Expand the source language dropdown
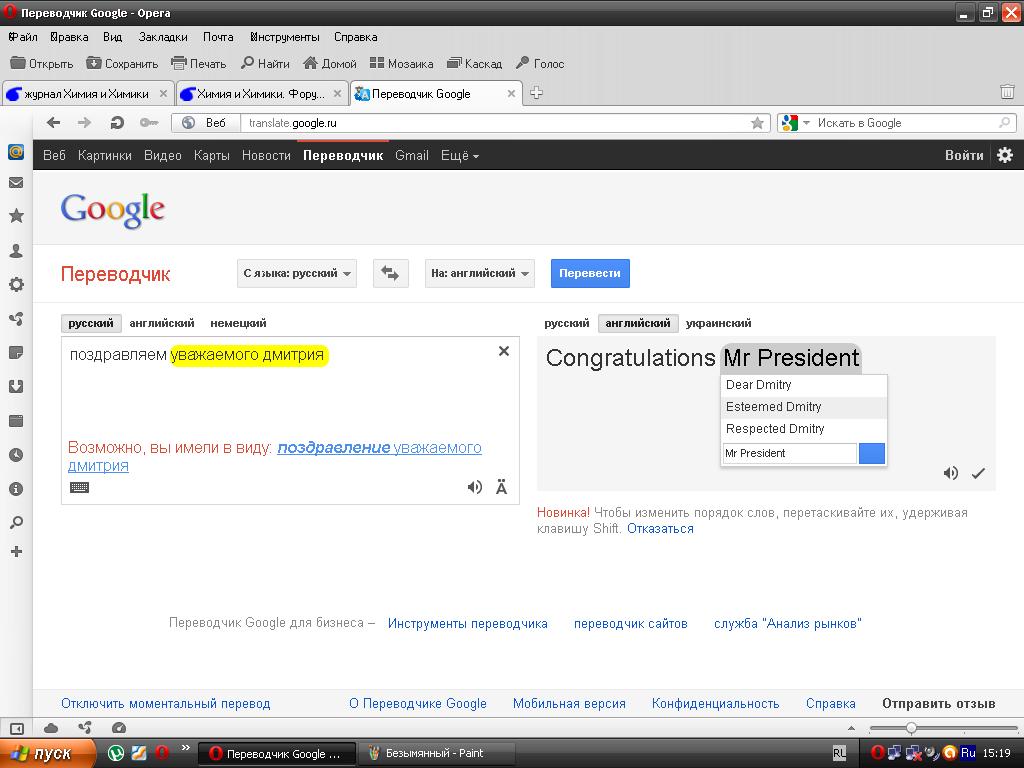1024x768 pixels. tap(297, 273)
